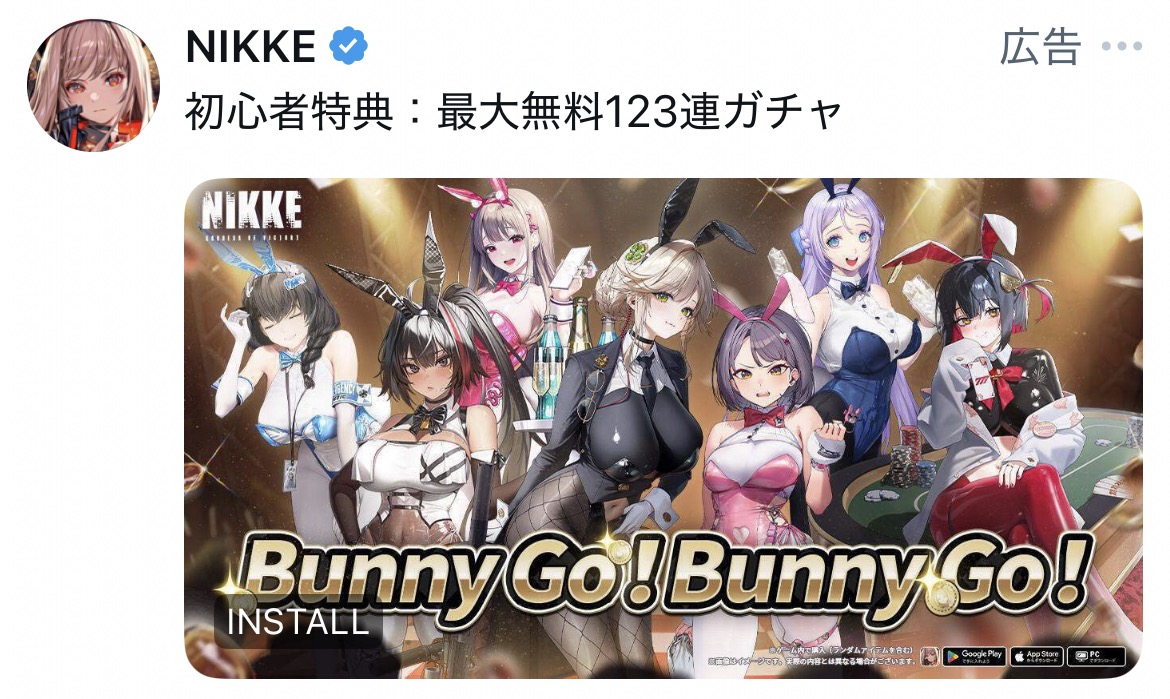The image size is (1170, 699).
Task: Click the App Store badge
Action: [1036, 656]
